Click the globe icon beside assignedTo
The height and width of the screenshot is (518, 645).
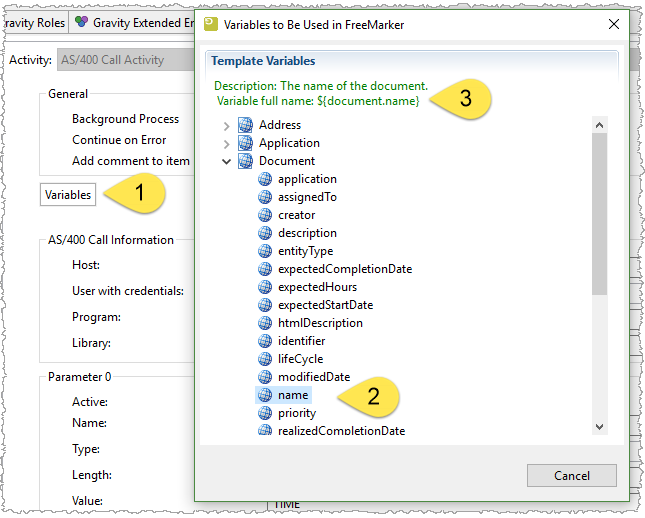[265, 197]
